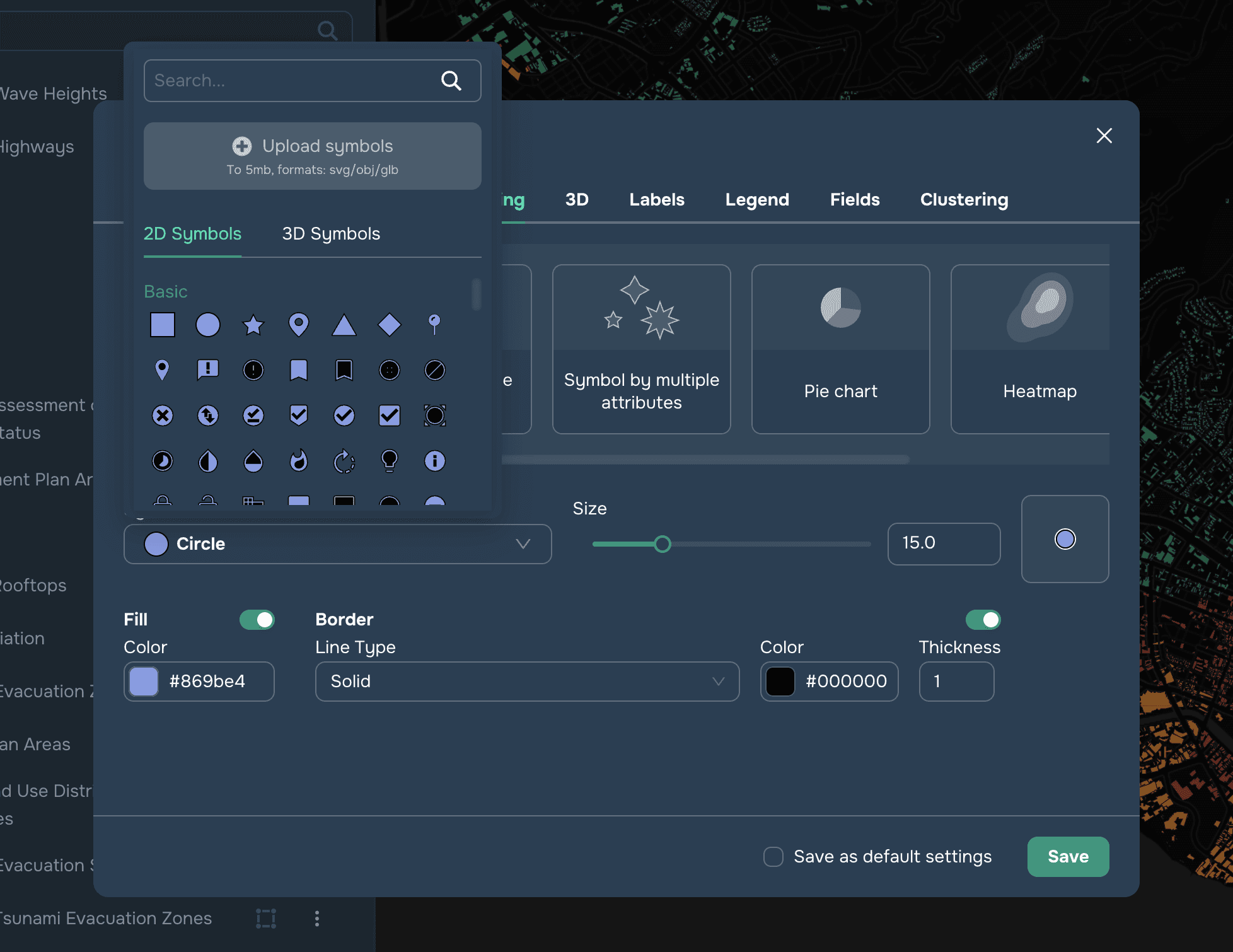Expand the Solid line type dropdown
Viewport: 1233px width, 952px height.
[527, 681]
